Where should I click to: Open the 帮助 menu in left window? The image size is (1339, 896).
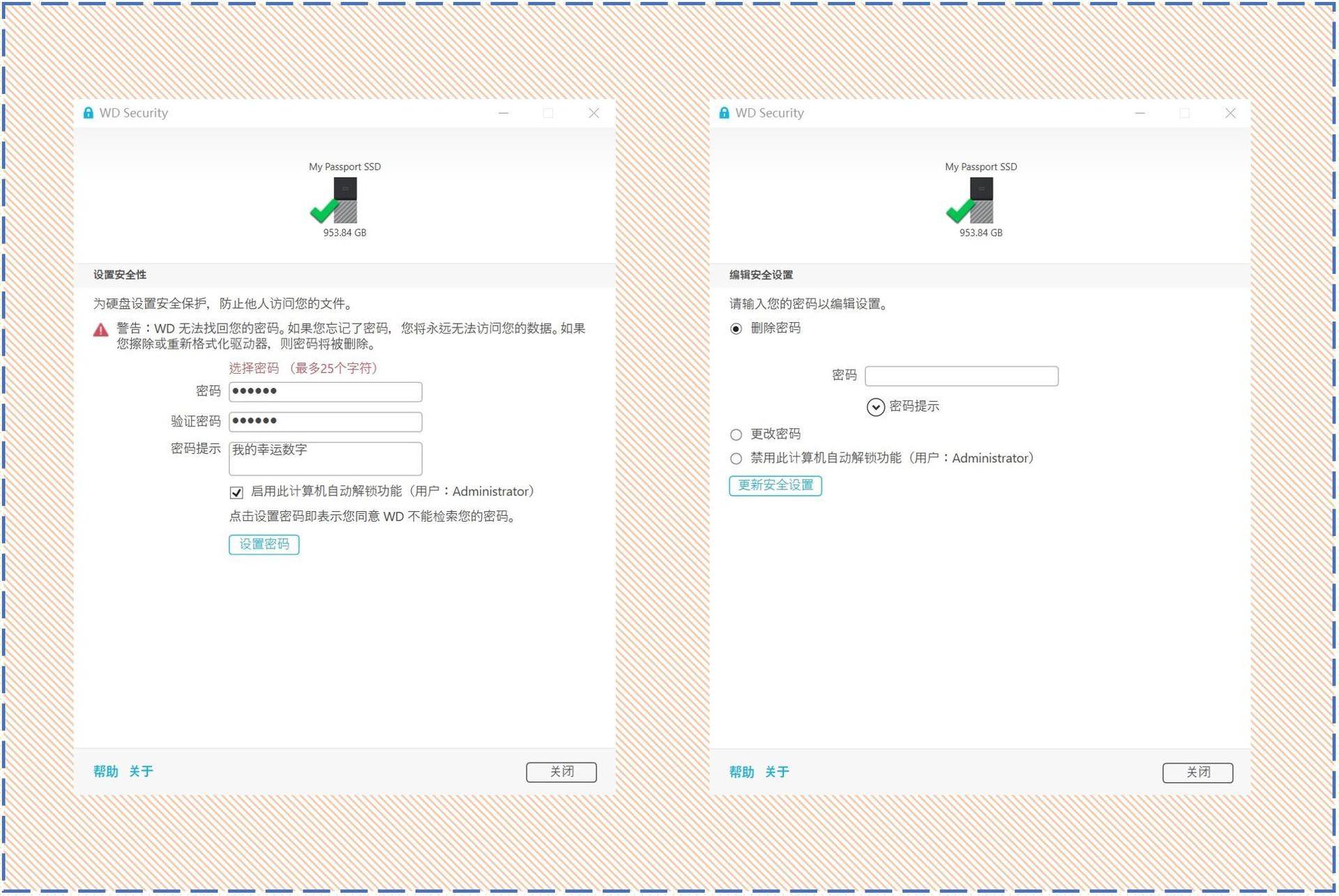tap(104, 772)
